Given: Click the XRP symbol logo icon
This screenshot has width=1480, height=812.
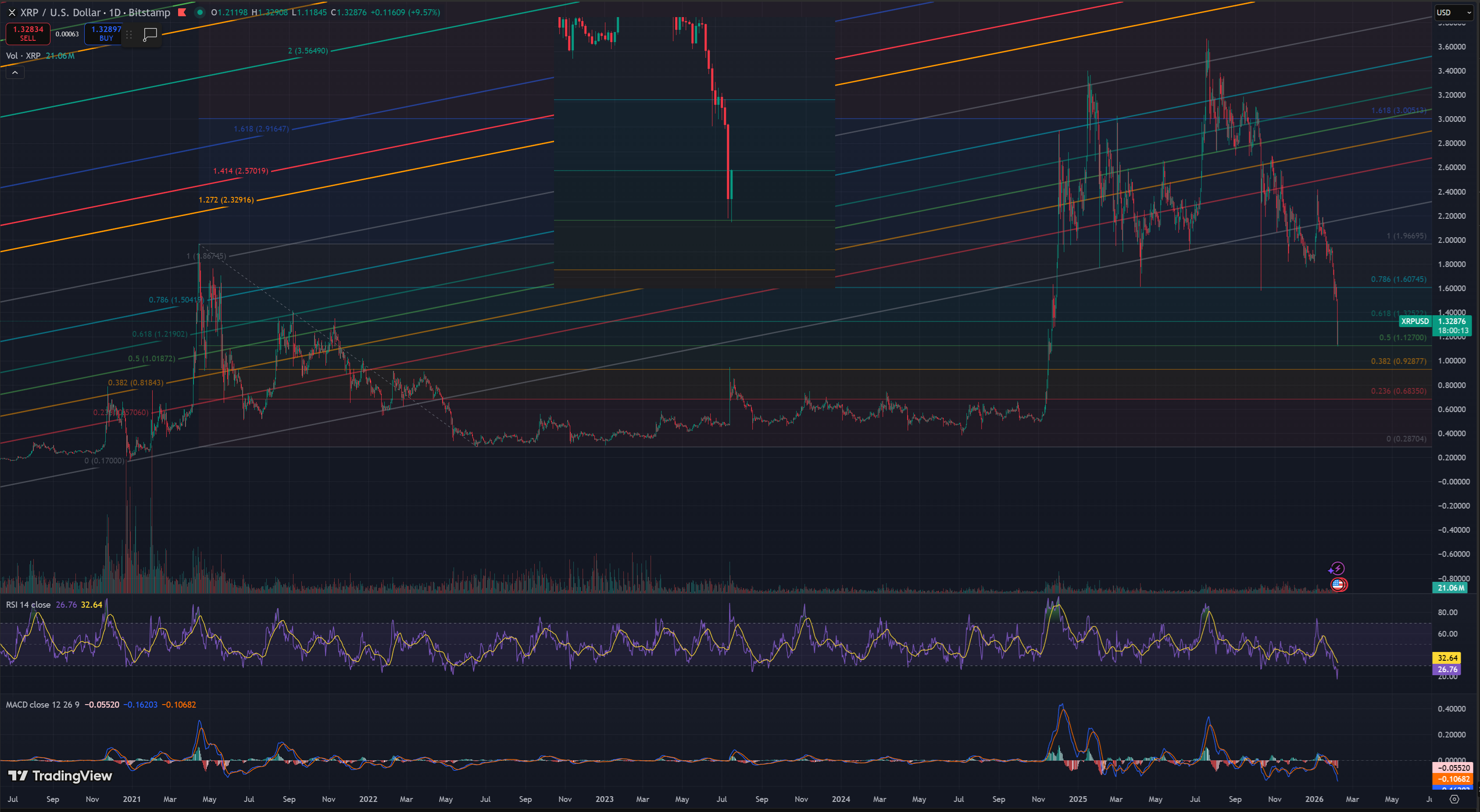Looking at the screenshot, I should pos(11,12).
